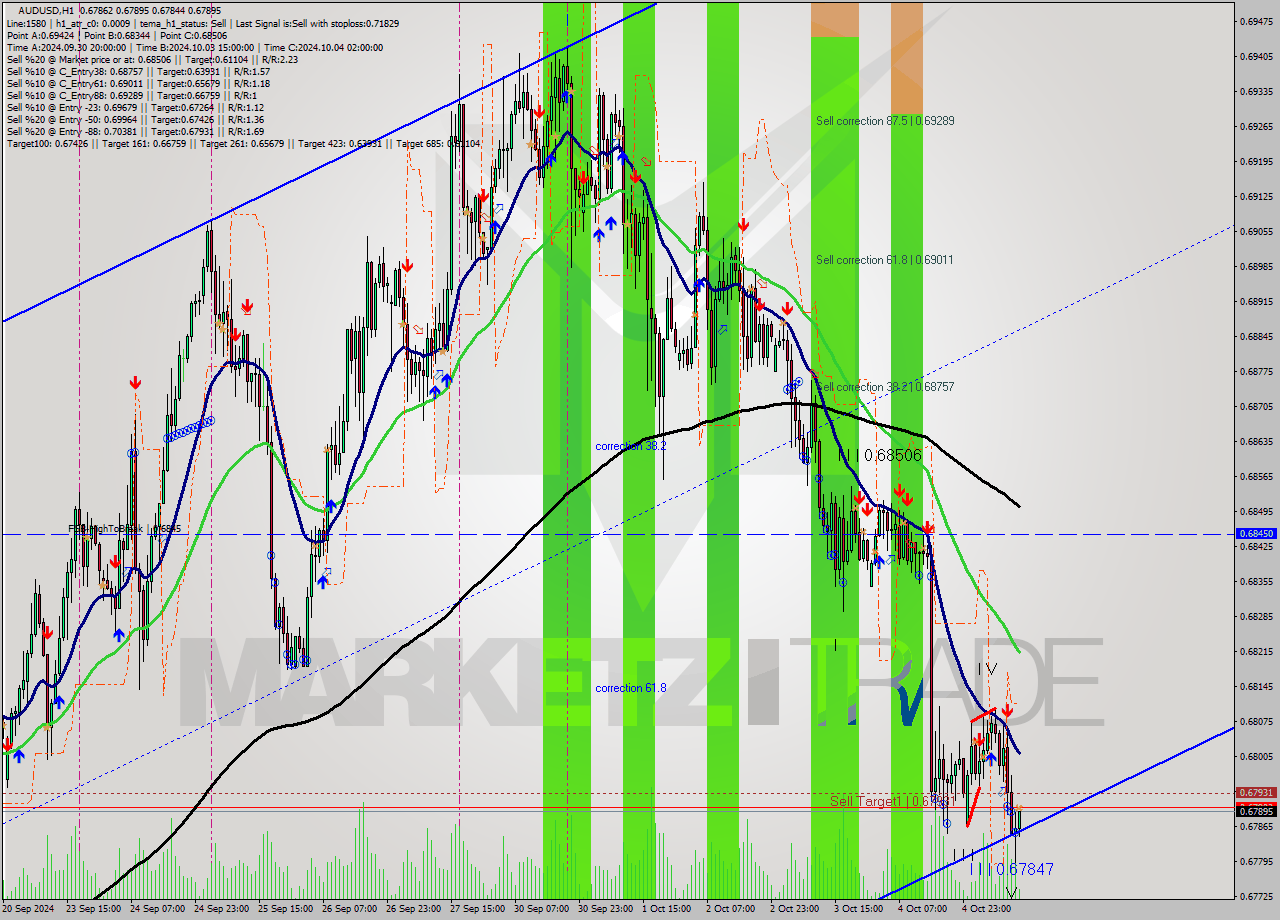This screenshot has height=920, width=1280.
Task: Select the 'Target100: 0.67426' targets line
Action: coord(243,143)
